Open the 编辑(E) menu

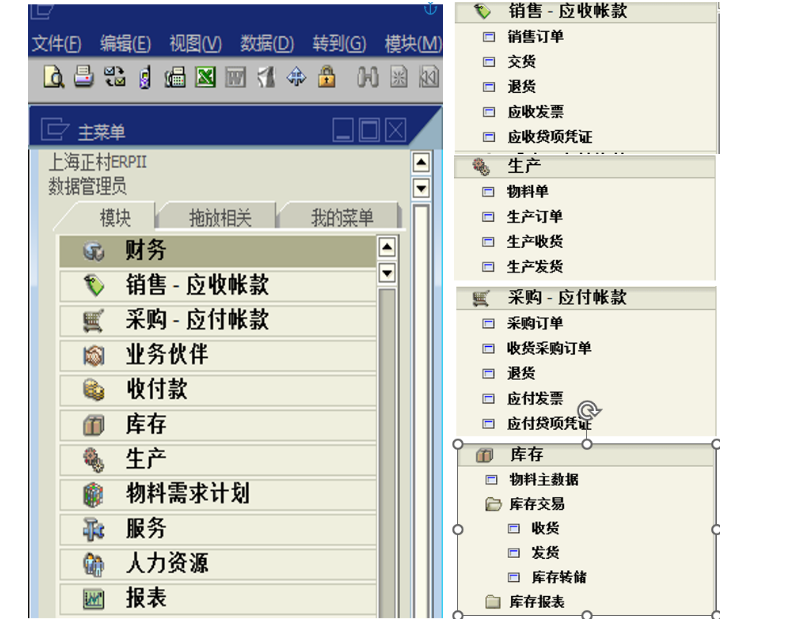tap(125, 44)
